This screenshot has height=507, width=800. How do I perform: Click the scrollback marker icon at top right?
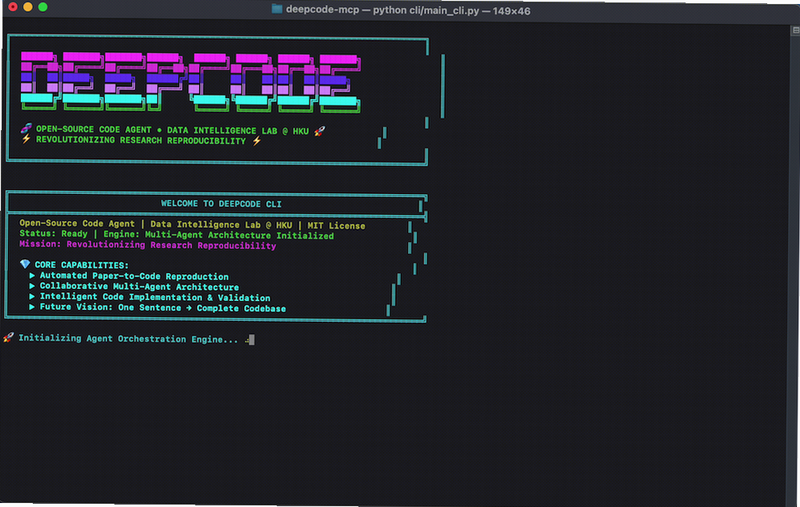click(795, 31)
